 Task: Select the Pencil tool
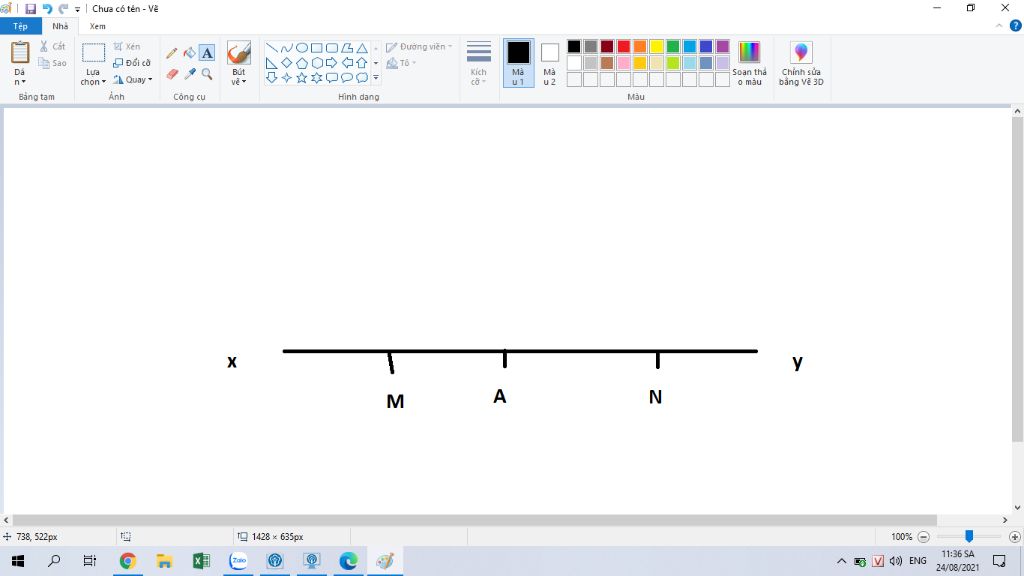(x=172, y=53)
